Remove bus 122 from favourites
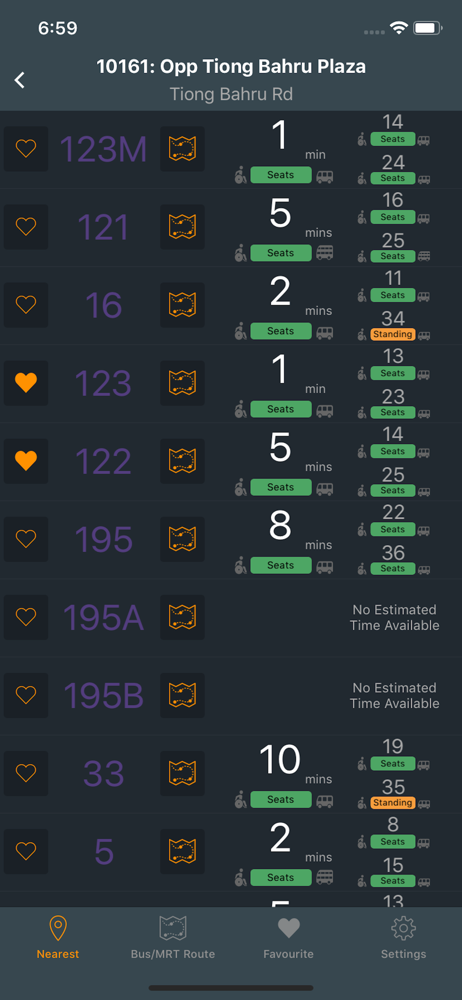This screenshot has width=462, height=1000. pyautogui.click(x=26, y=461)
